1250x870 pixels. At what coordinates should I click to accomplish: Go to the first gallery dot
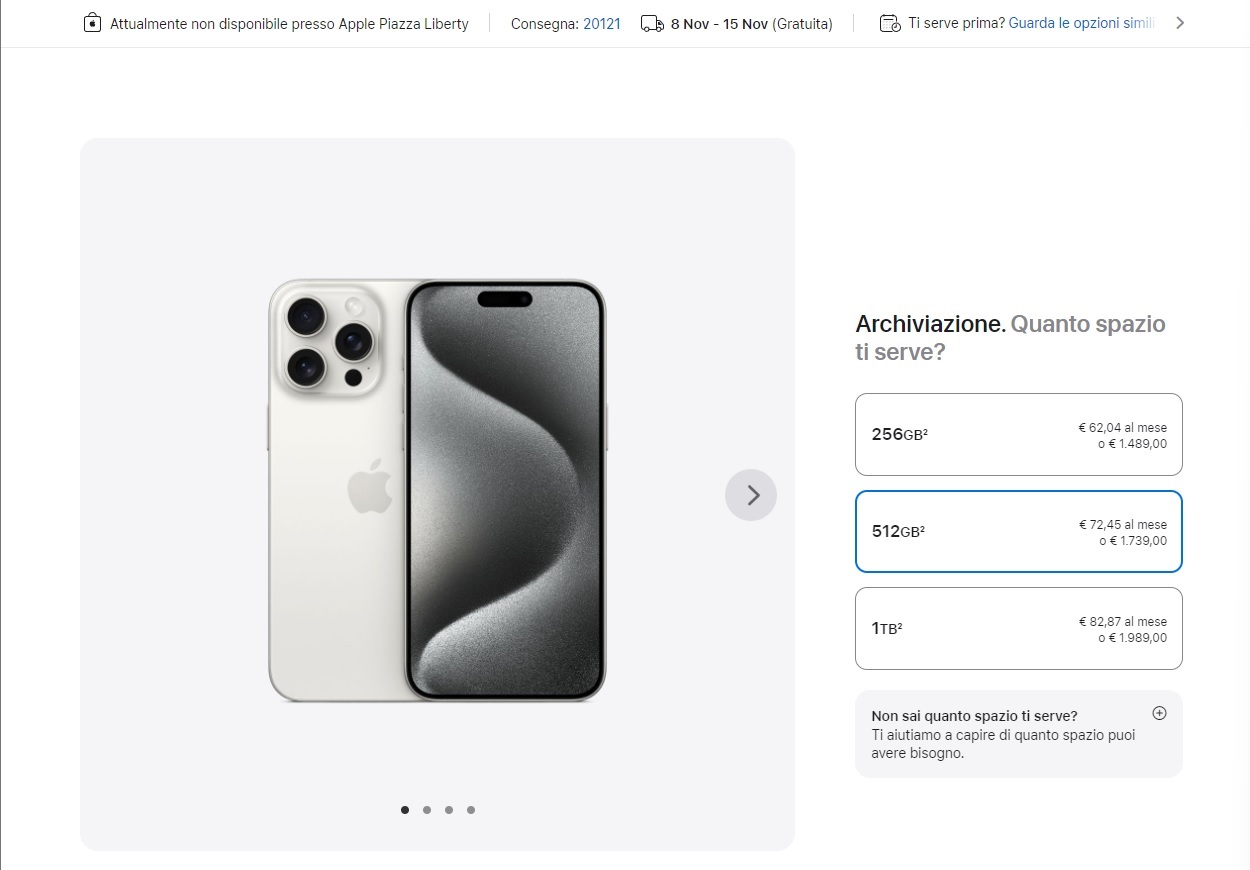tap(405, 810)
